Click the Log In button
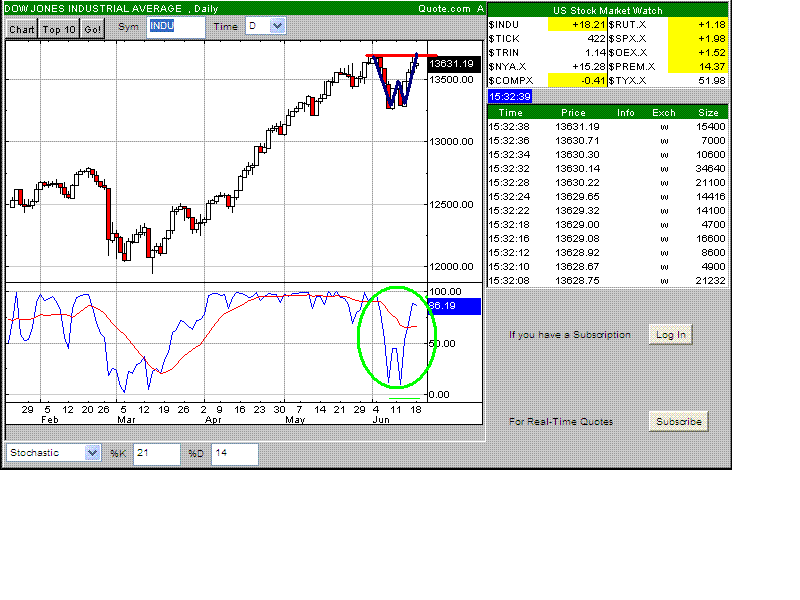 [670, 335]
